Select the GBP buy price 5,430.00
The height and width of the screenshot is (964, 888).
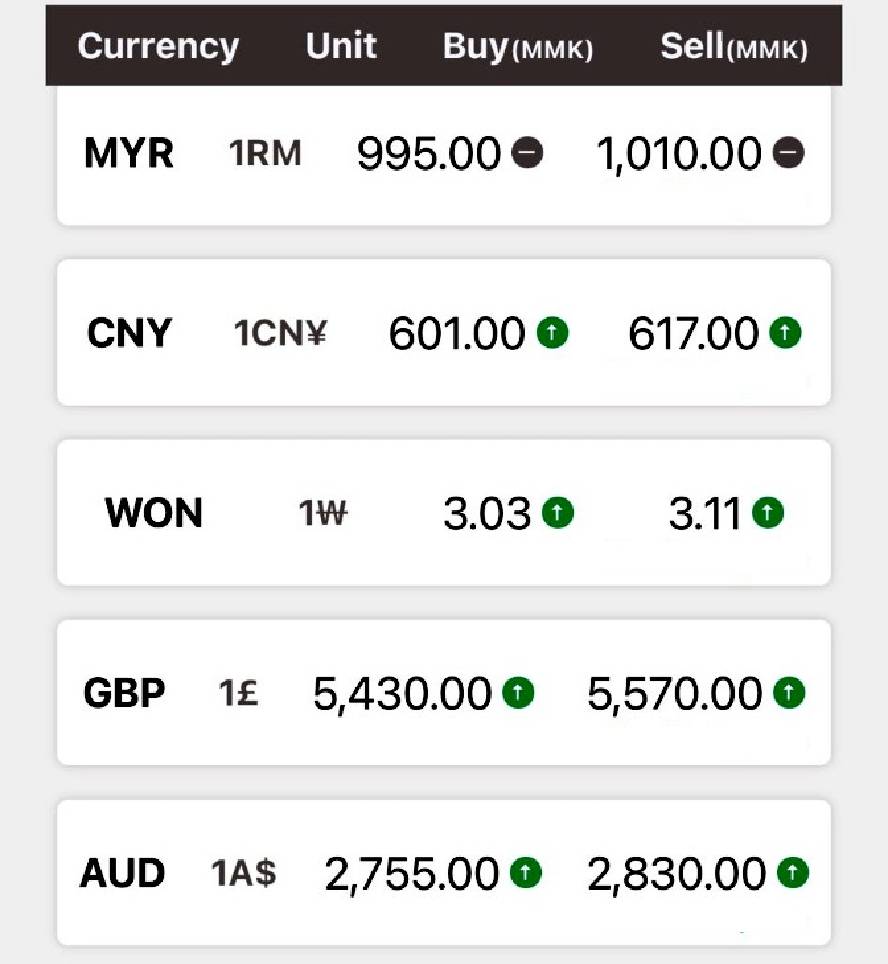tap(402, 693)
